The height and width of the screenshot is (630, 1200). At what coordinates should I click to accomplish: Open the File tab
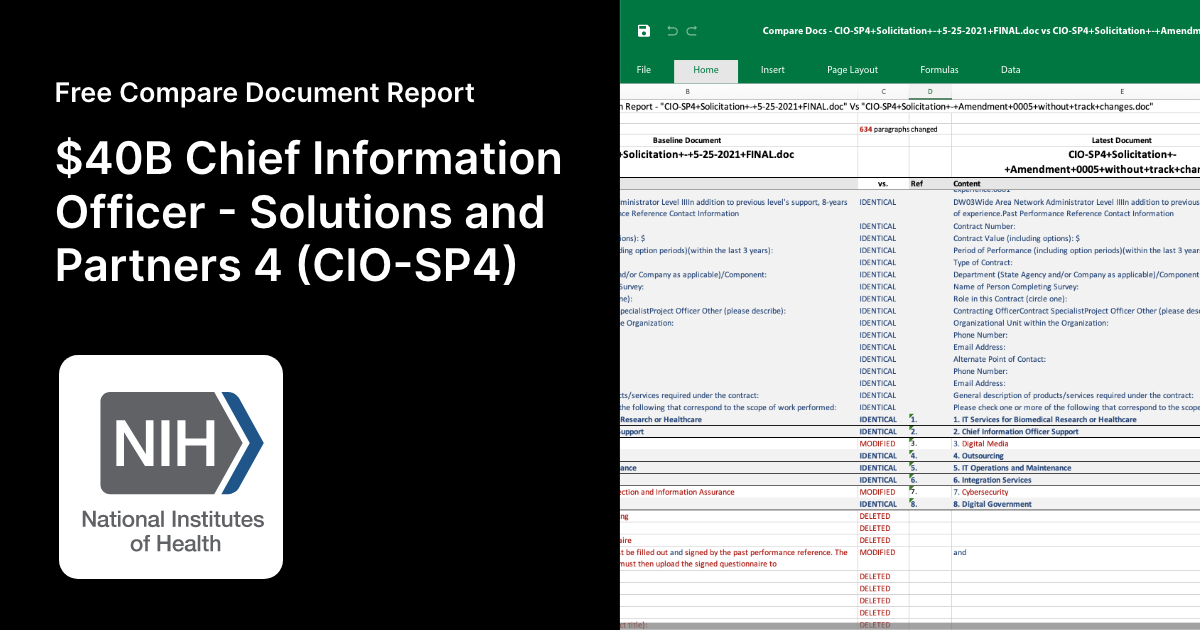(643, 70)
